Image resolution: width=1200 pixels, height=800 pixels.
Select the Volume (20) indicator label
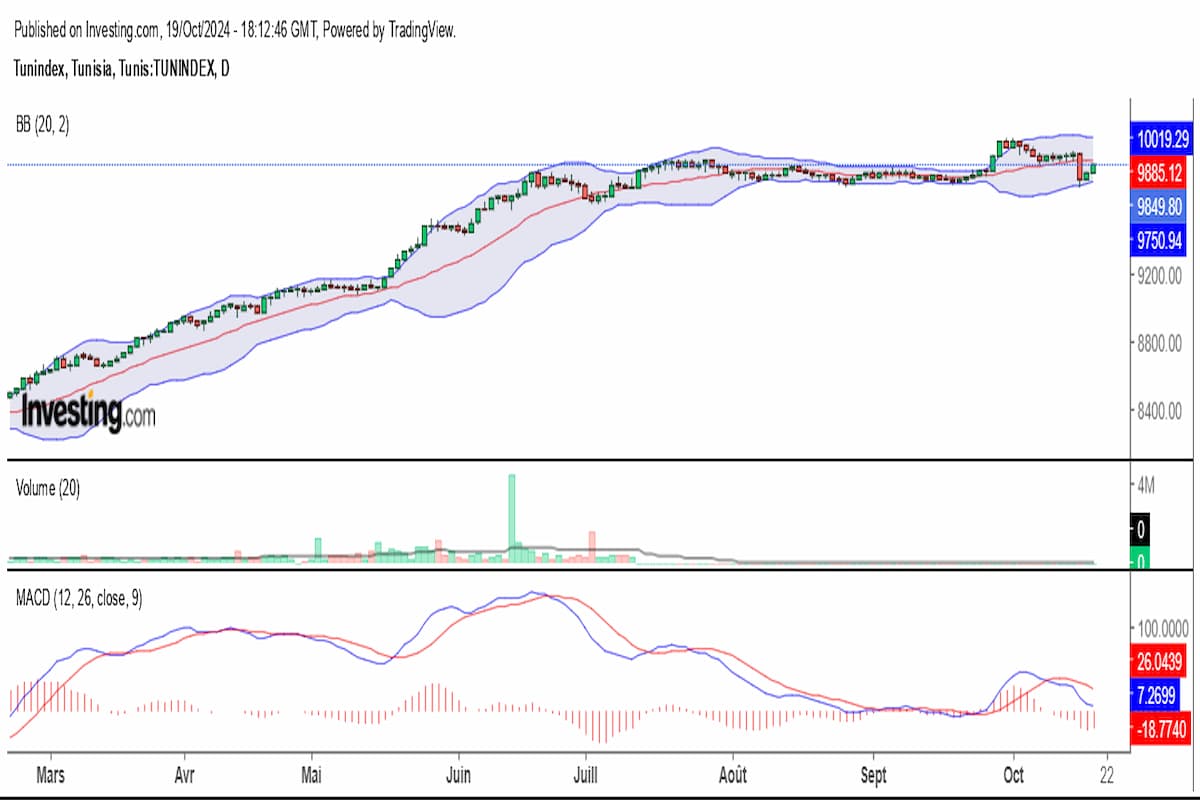coord(48,489)
